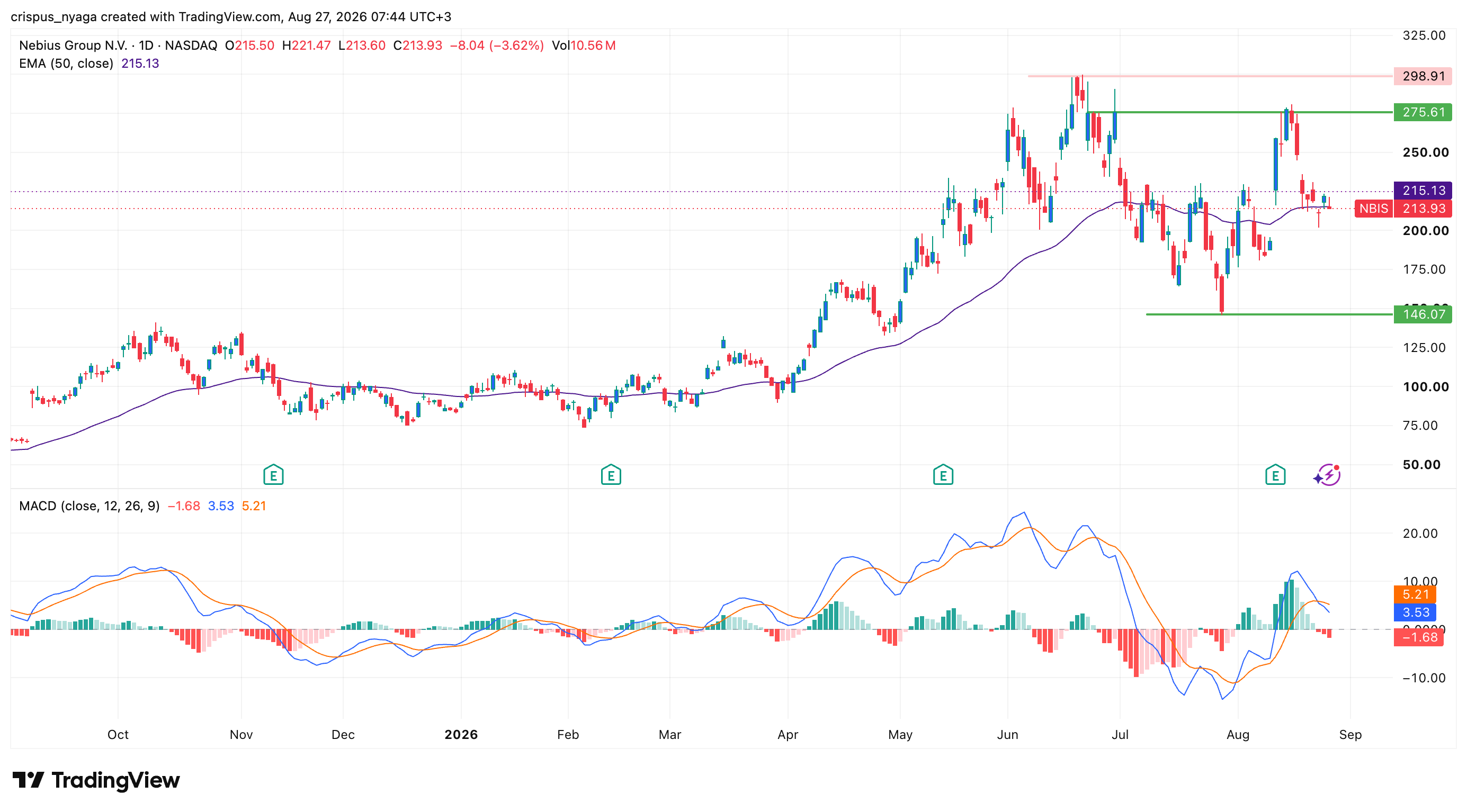Click the red −1.68 histogram axis label

click(1419, 637)
